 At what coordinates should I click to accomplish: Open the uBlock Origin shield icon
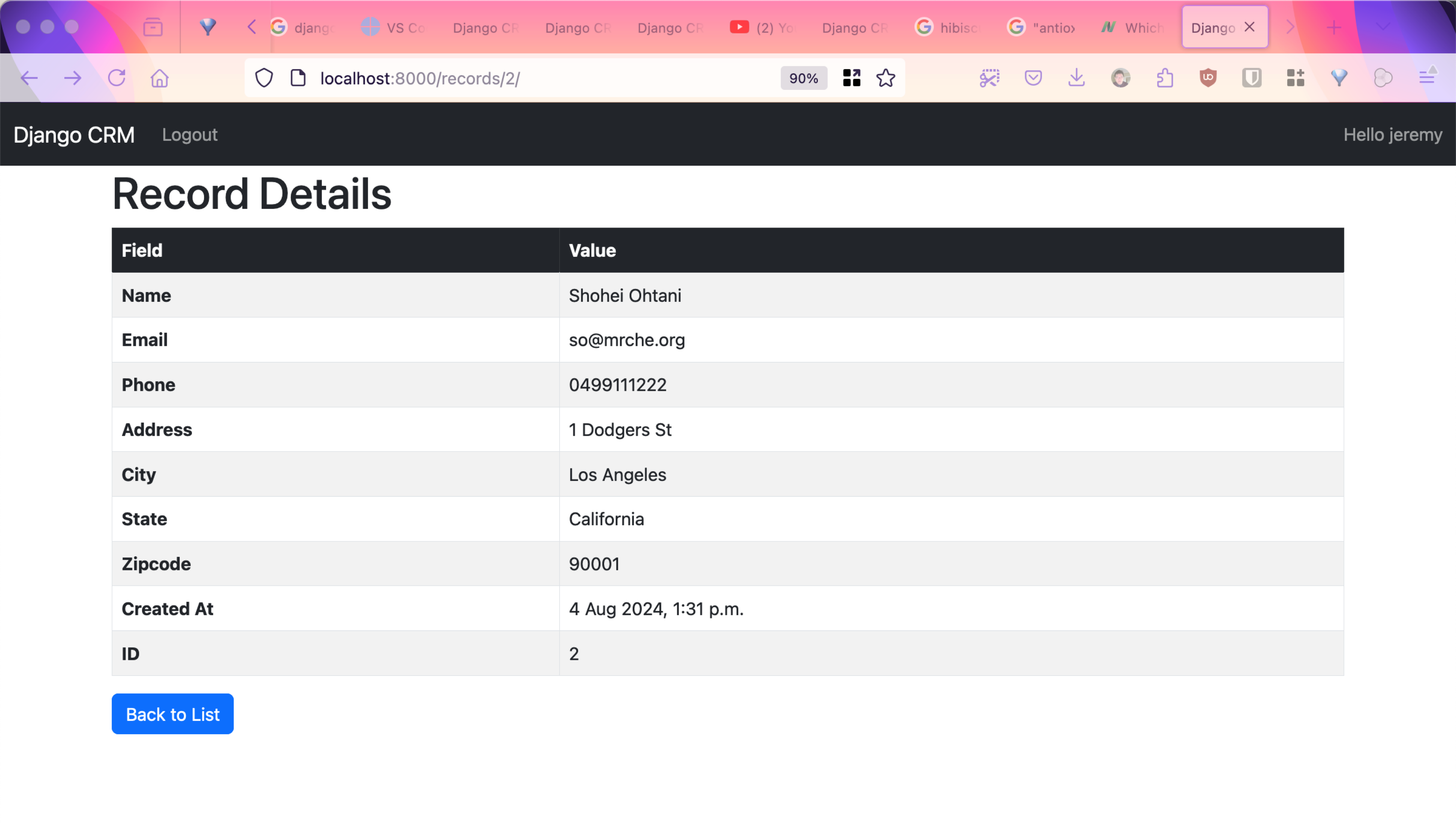point(1208,78)
